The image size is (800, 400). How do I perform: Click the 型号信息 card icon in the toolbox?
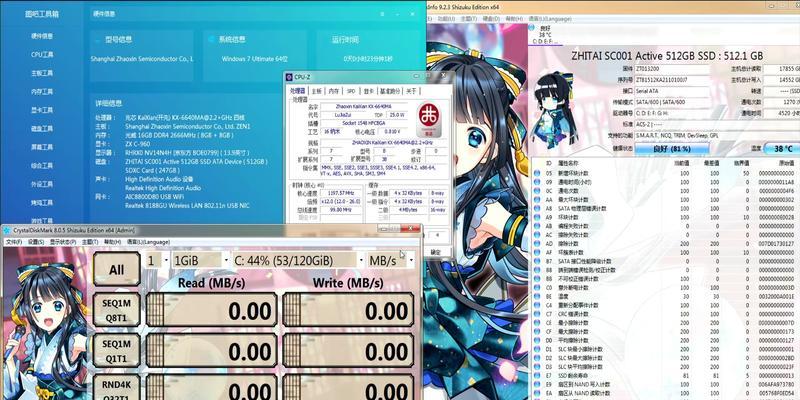coord(98,39)
